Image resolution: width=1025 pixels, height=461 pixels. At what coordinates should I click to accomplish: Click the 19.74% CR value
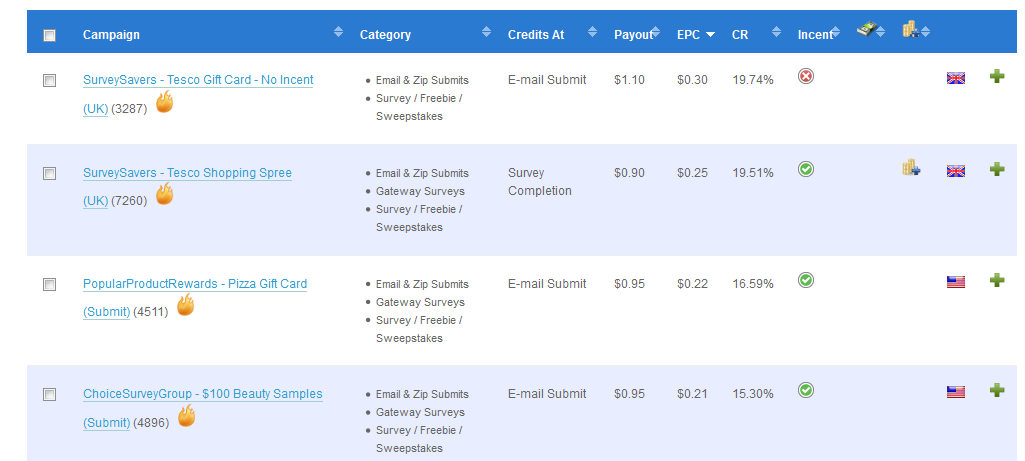(753, 80)
